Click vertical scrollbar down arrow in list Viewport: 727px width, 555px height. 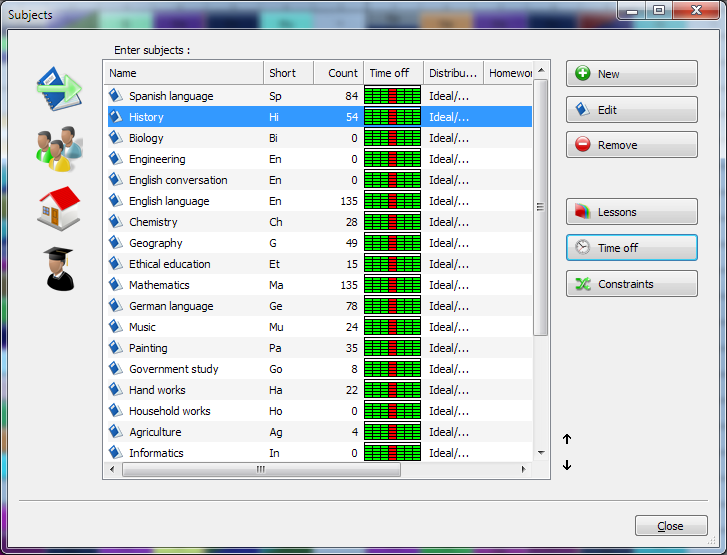(x=541, y=453)
